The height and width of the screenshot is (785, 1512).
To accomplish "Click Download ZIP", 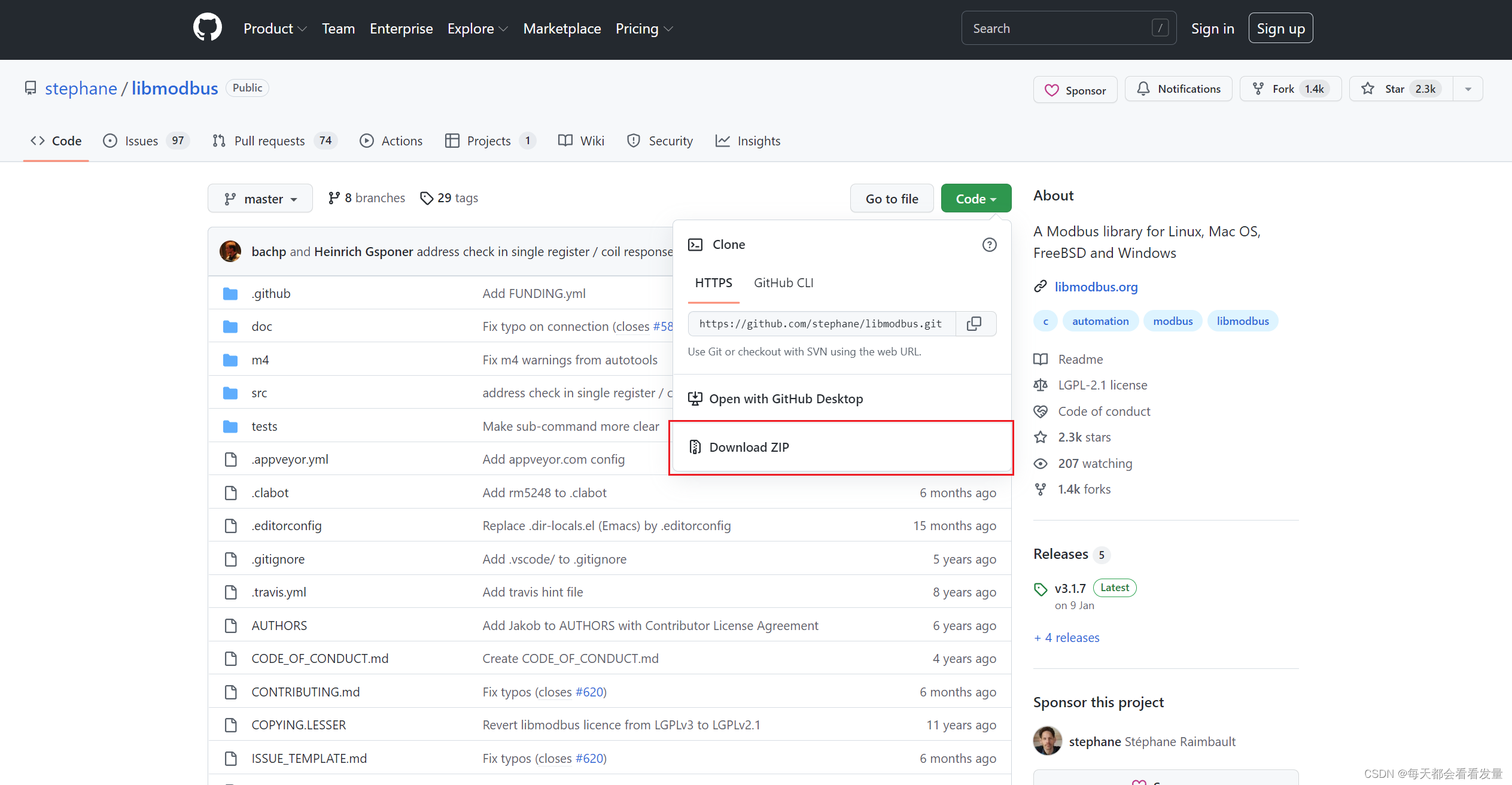I will point(749,448).
